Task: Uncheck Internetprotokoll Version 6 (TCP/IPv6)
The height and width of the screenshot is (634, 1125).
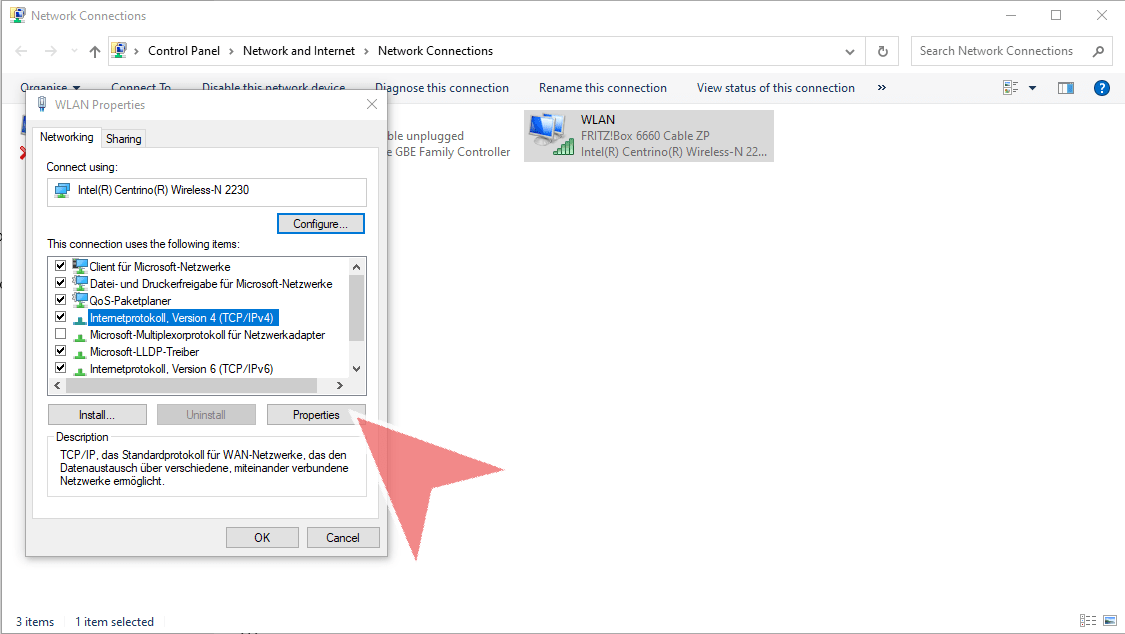Action: [61, 368]
